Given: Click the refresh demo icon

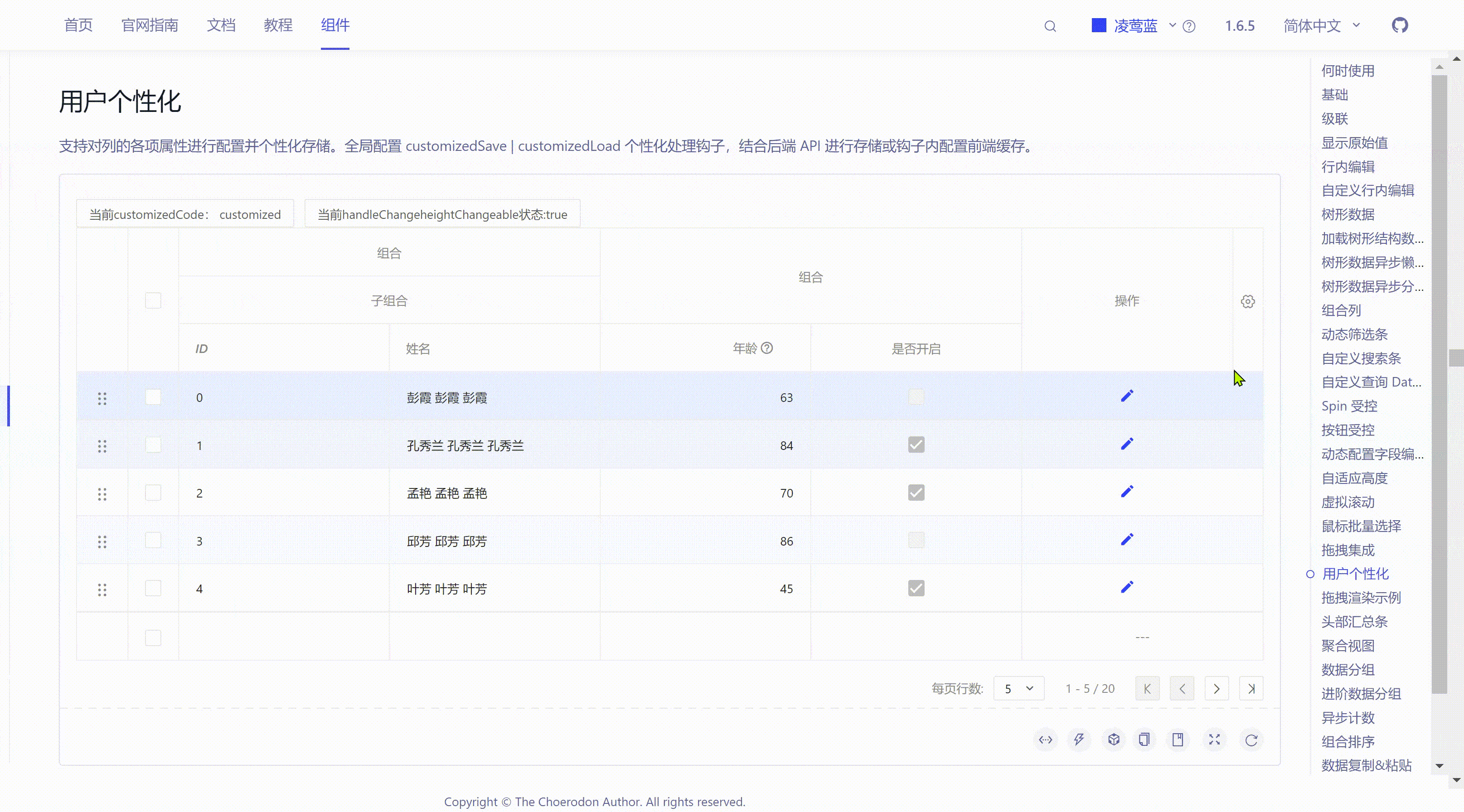Looking at the screenshot, I should point(1251,739).
